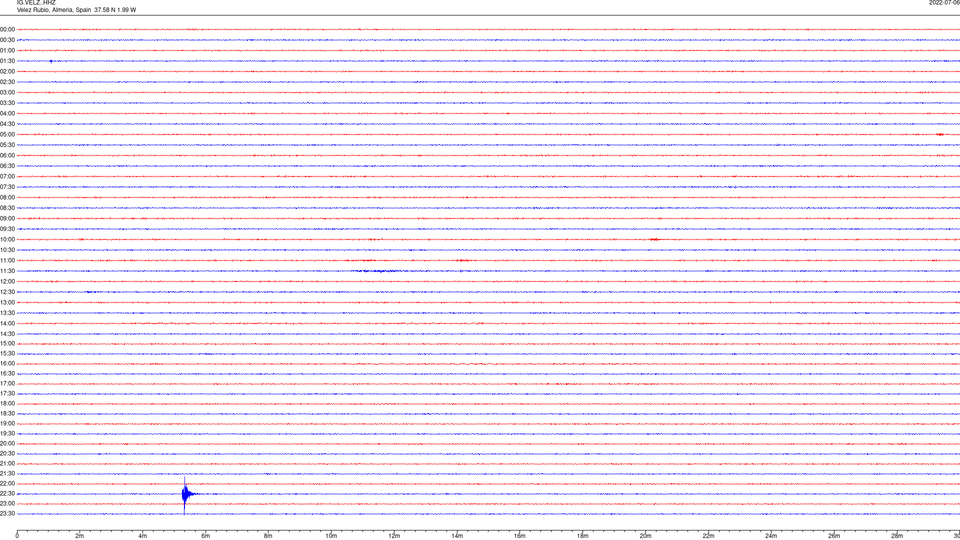960x540 pixels.
Task: Click the '10:00' trace time label
Action: click(x=7, y=240)
